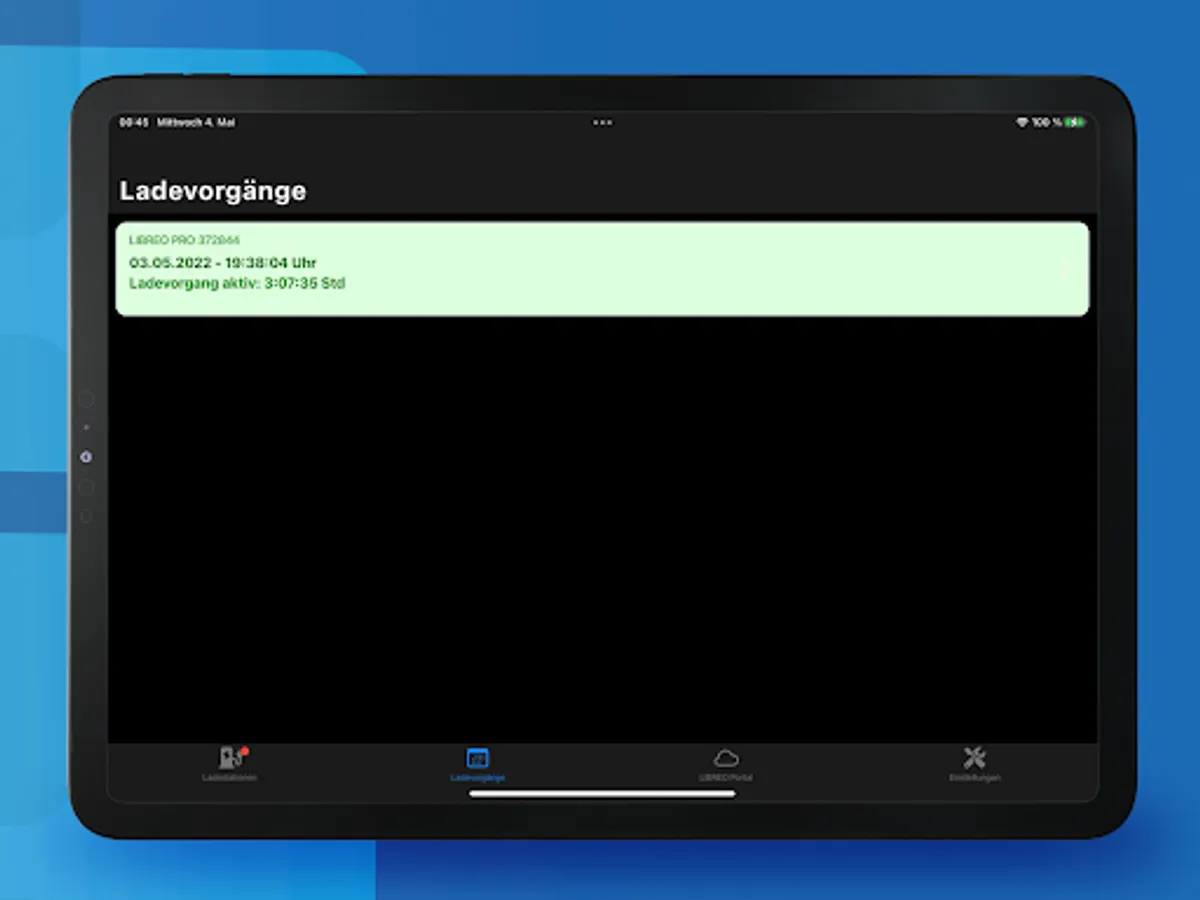The image size is (1200, 900).
Task: Open the Einstellungen tools tab
Action: pos(974,764)
